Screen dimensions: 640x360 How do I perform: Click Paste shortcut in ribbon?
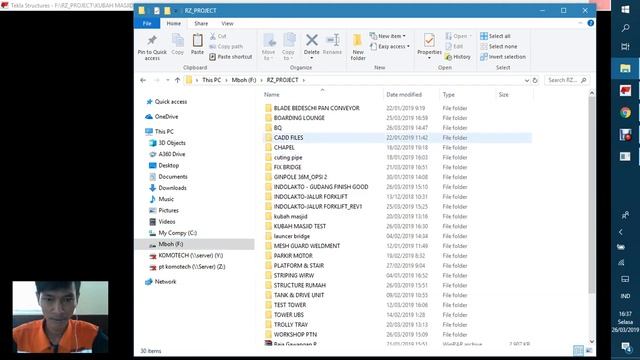coord(231,57)
